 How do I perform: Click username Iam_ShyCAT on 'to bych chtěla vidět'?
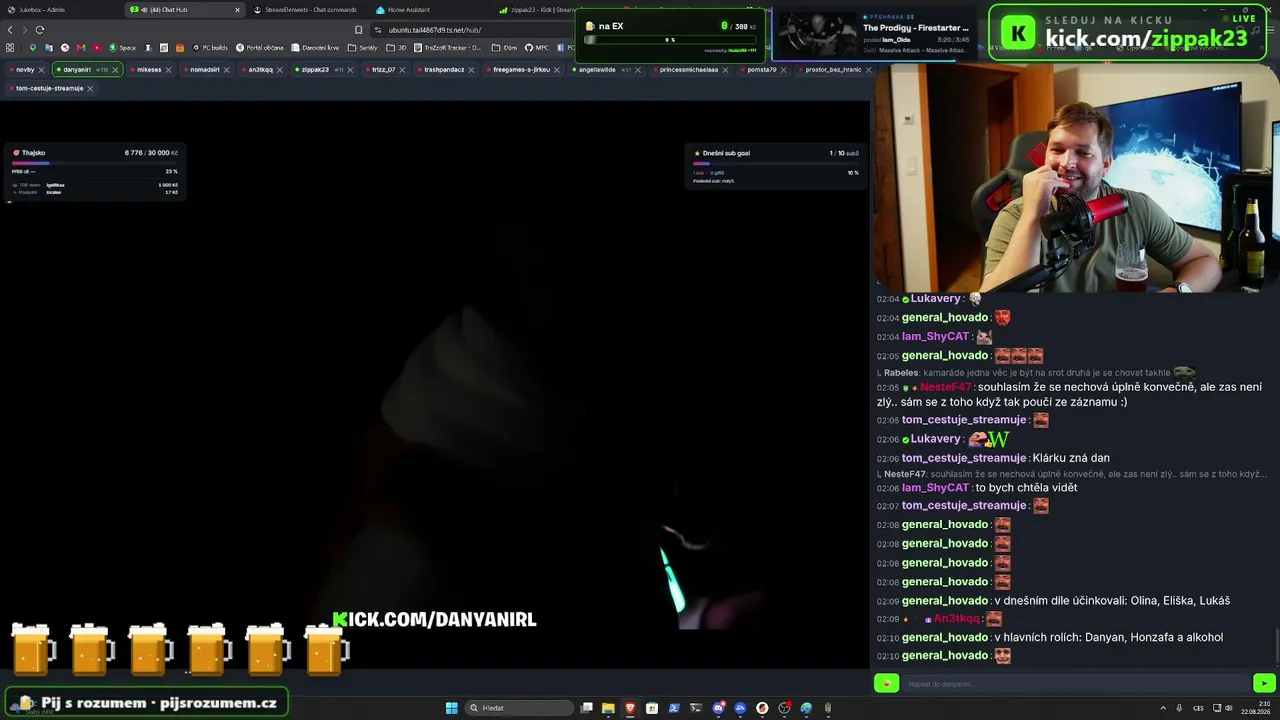[936, 488]
